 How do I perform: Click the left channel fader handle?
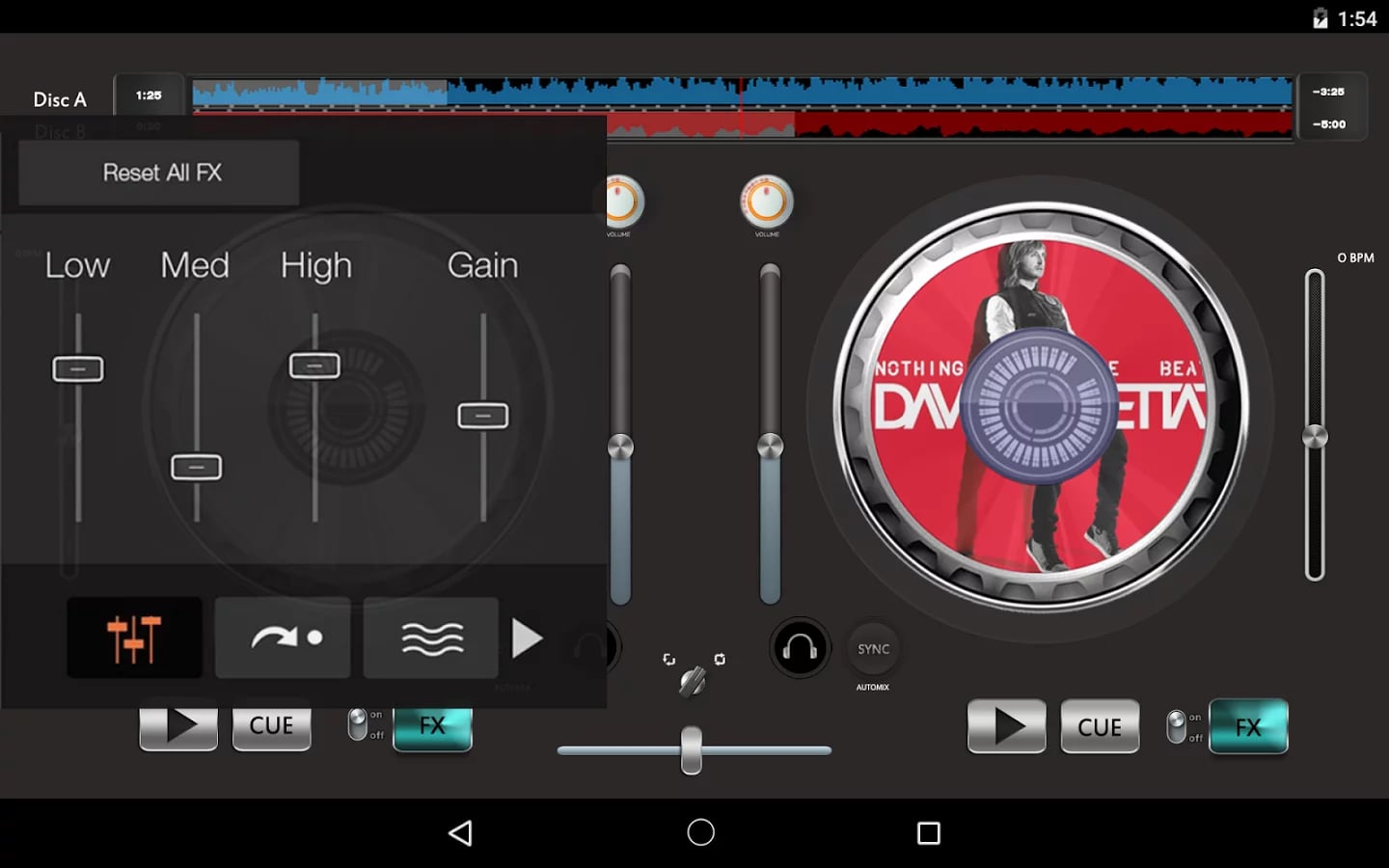(x=620, y=447)
